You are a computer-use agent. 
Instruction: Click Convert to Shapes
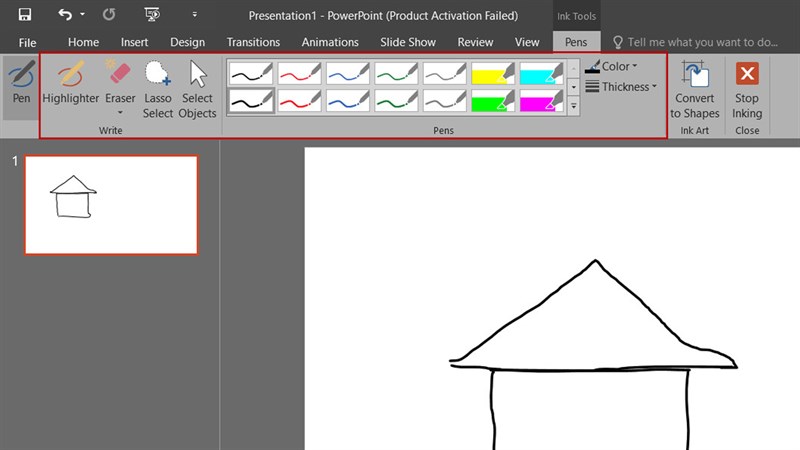(694, 90)
